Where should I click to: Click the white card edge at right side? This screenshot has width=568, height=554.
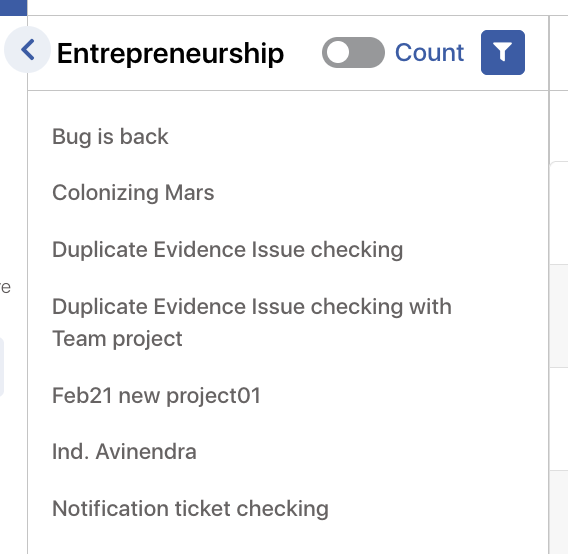[x=559, y=213]
